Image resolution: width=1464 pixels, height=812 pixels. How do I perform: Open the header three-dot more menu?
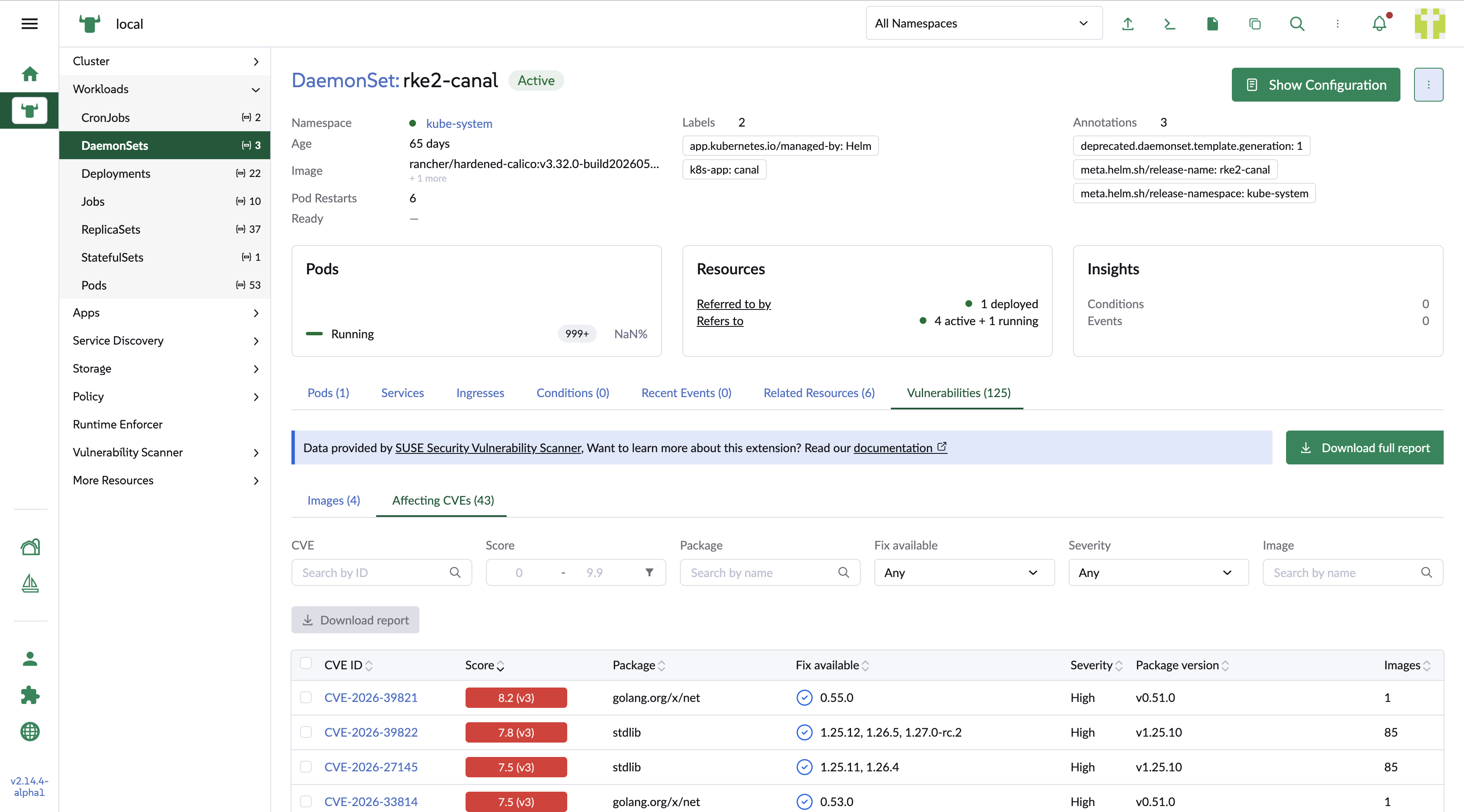click(1337, 23)
